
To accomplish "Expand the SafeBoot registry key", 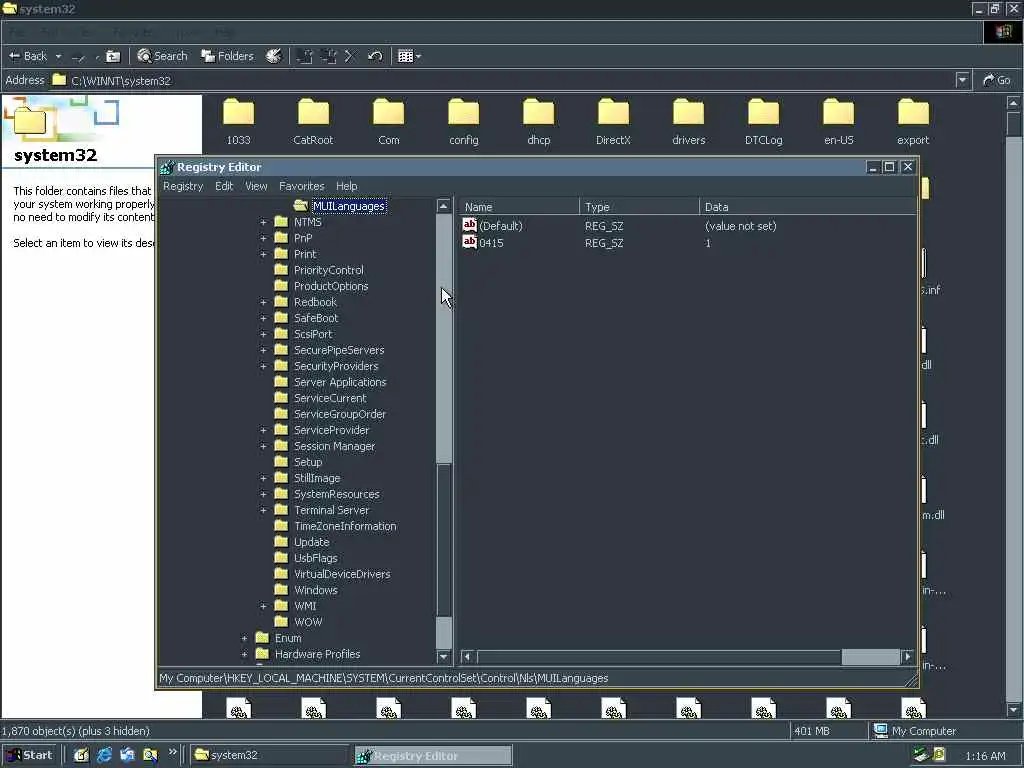I will click(263, 318).
